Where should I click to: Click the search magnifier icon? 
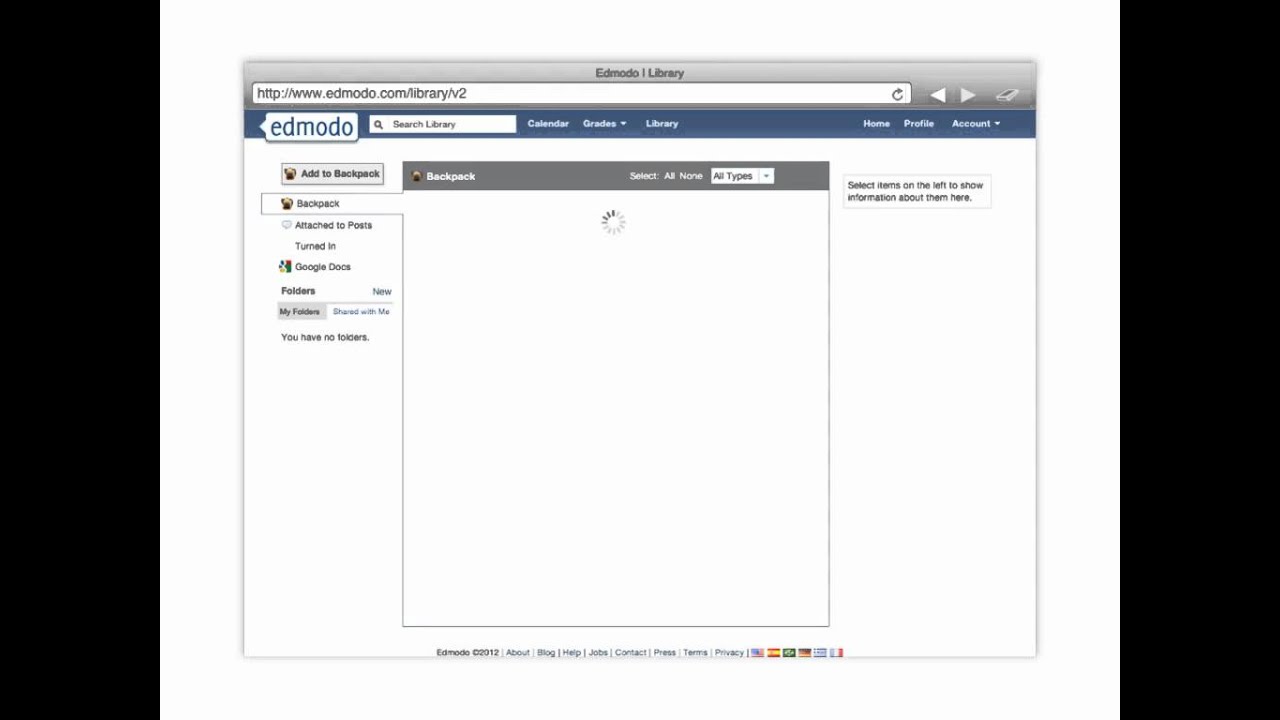(x=378, y=124)
